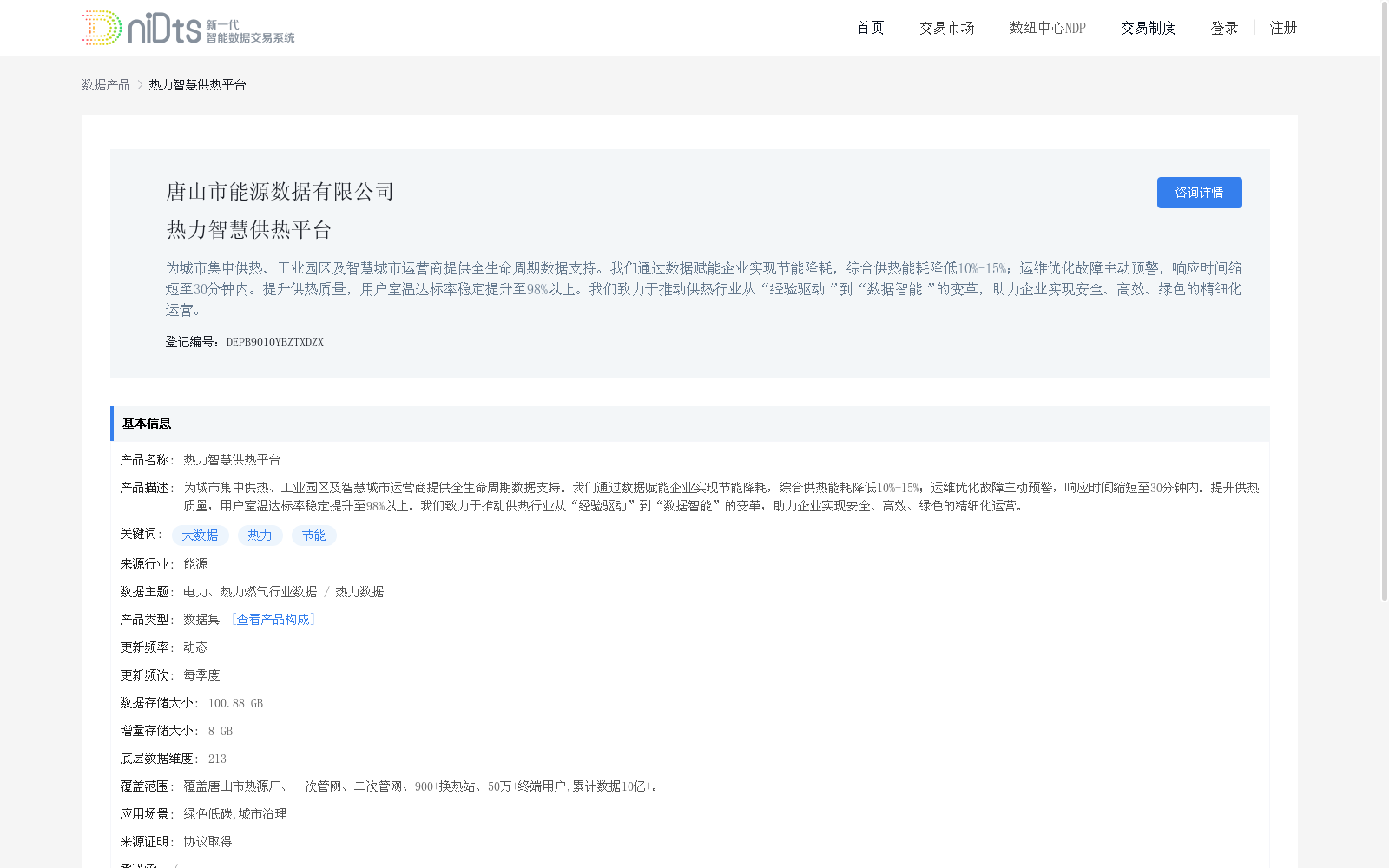The height and width of the screenshot is (868, 1389).
Task: Select coverage text 覆盖唐山市热源厂
Action: pos(232,786)
